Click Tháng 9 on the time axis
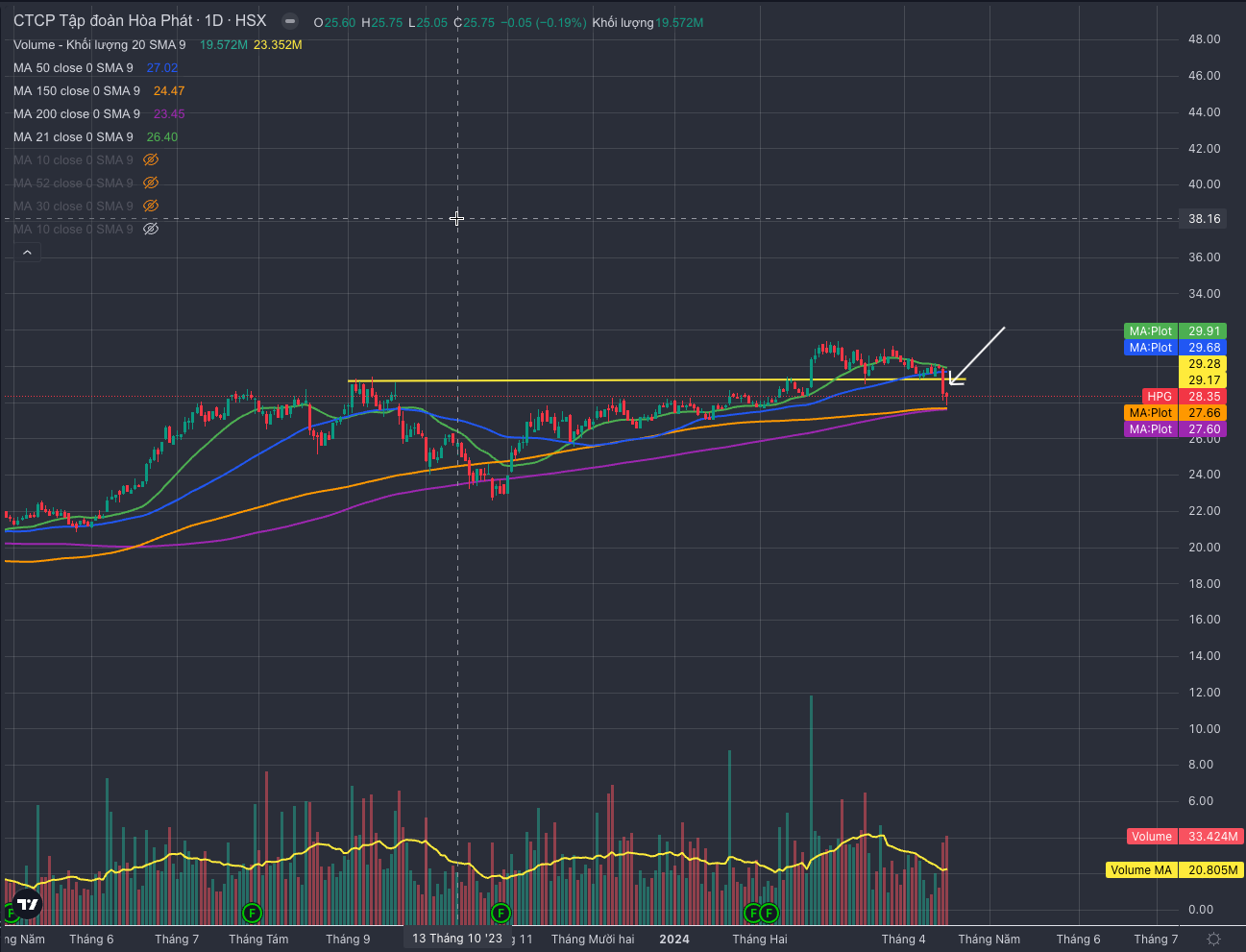The width and height of the screenshot is (1246, 952). (x=348, y=940)
